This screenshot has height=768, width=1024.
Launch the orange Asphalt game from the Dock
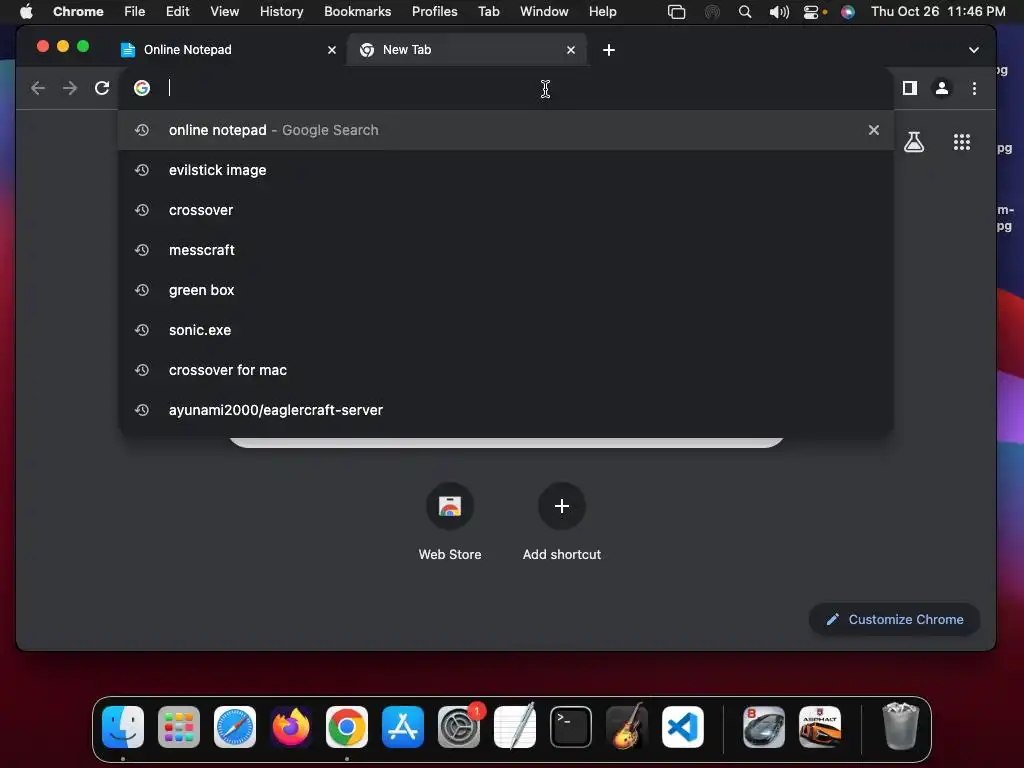(x=820, y=727)
